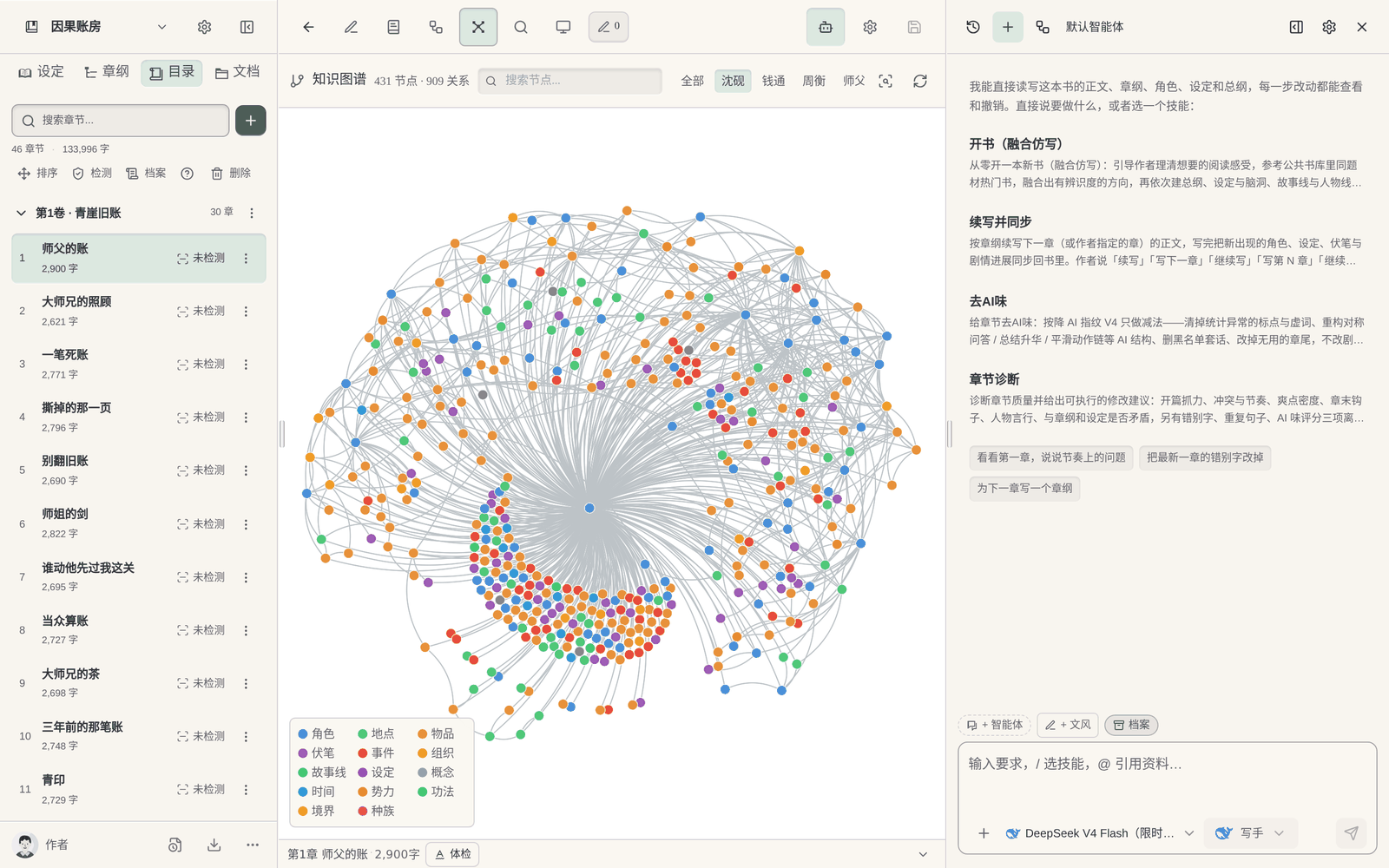1389x868 pixels.
Task: Open project settings gear next to 因果账房
Action: click(204, 27)
